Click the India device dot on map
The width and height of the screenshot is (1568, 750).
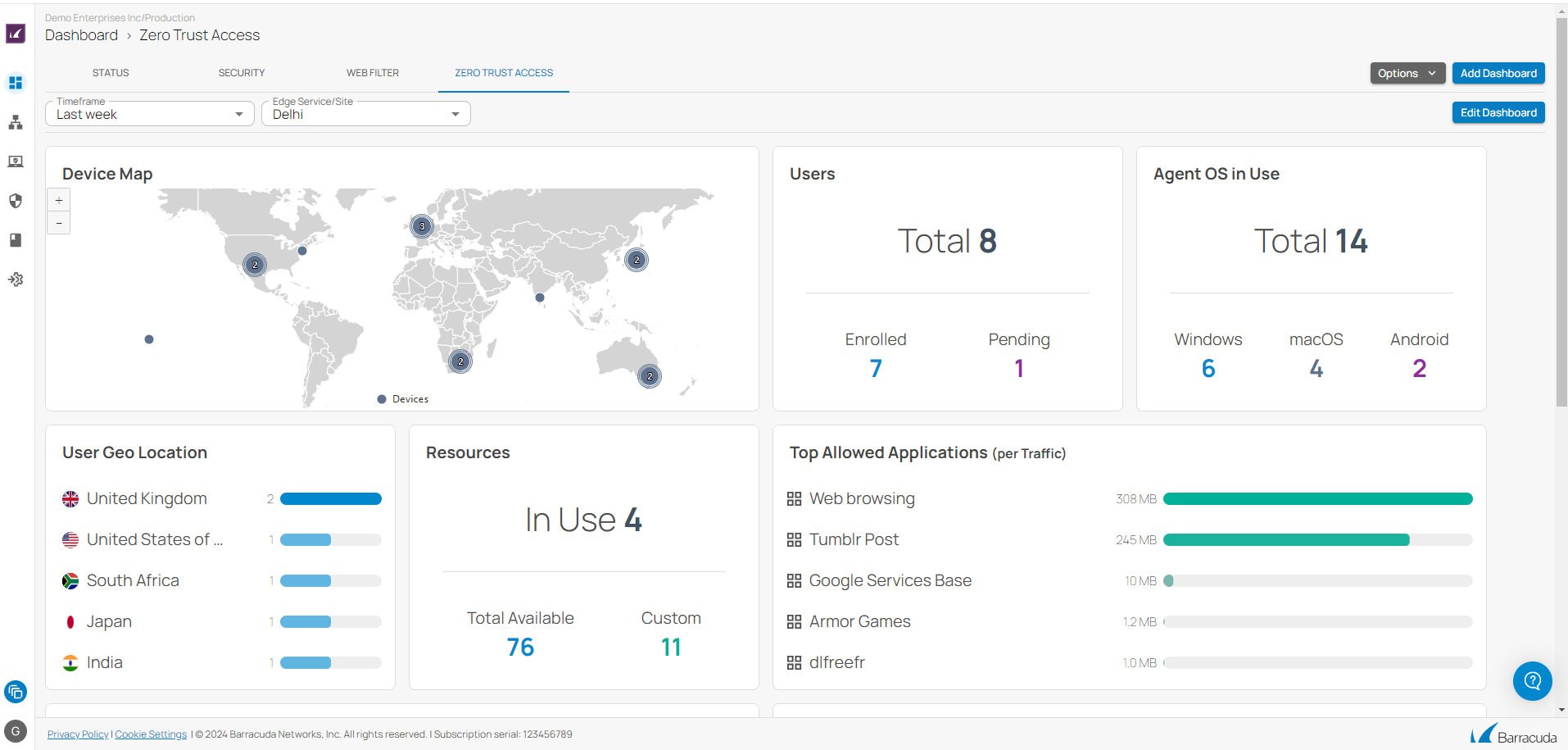tap(540, 298)
